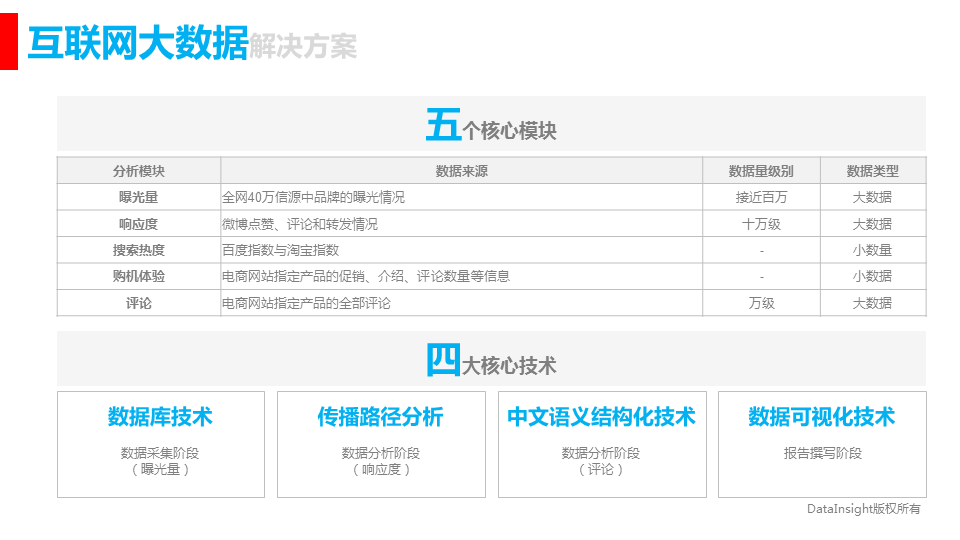This screenshot has width=960, height=540.
Task: Click the cell 小数据
Action: click(x=872, y=276)
